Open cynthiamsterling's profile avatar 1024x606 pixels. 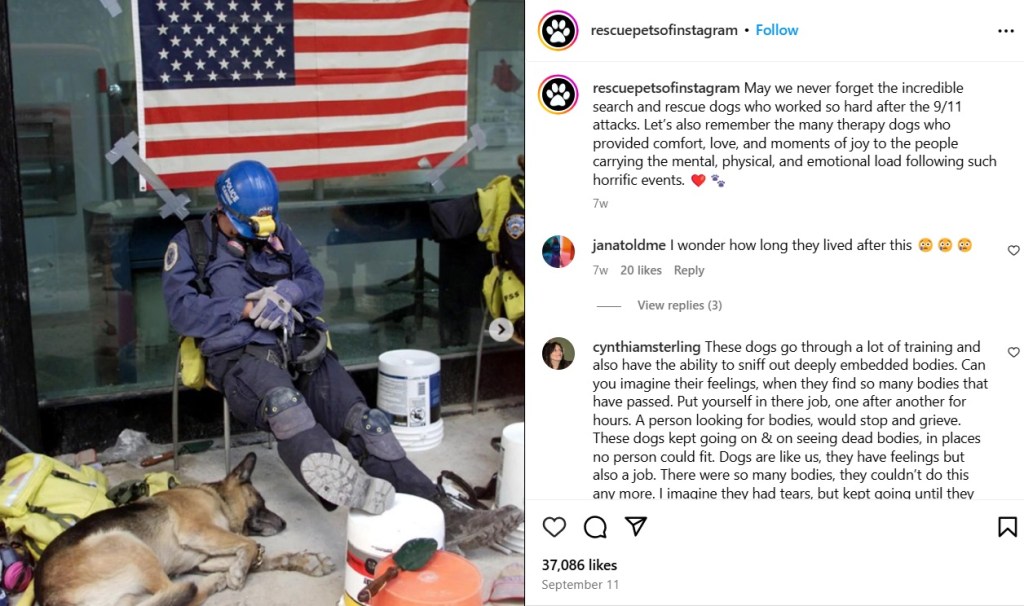coord(558,353)
